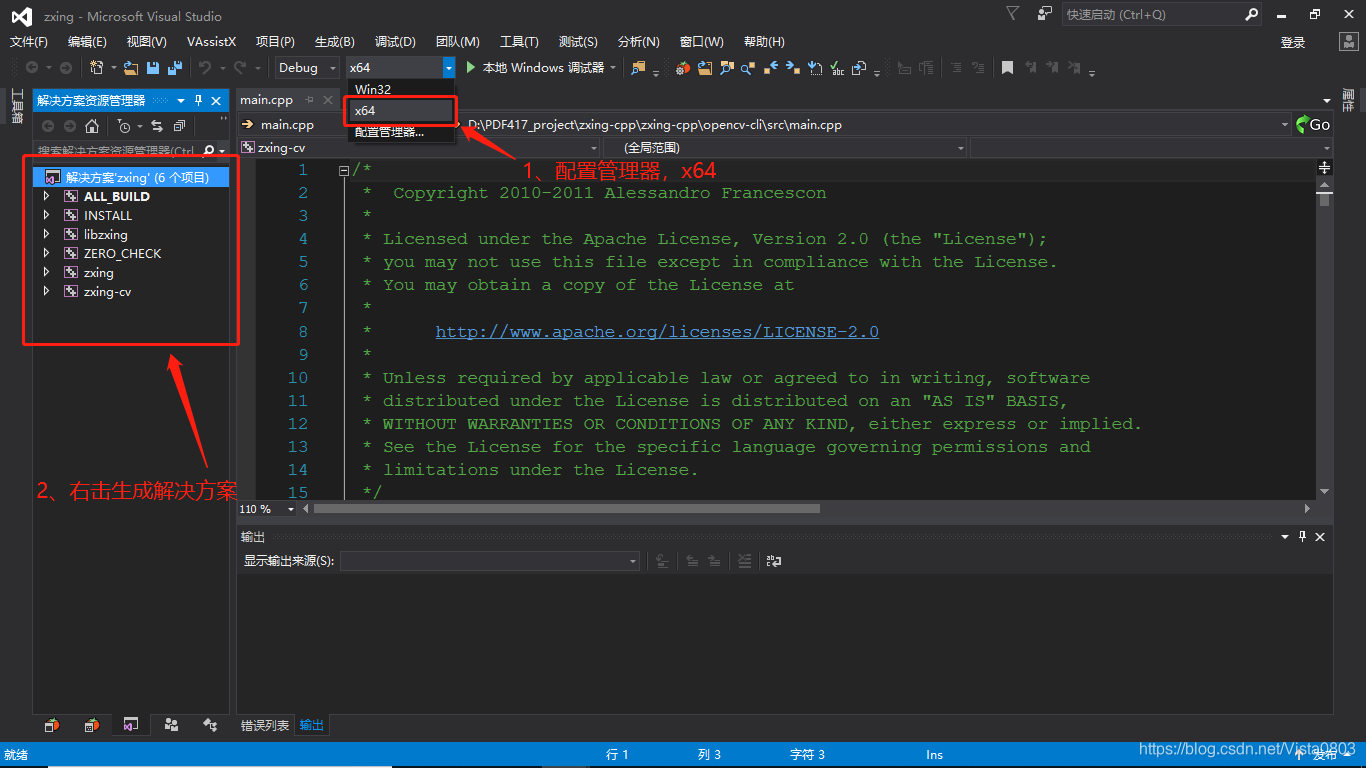Click the Home icon in solution explorer

[92, 126]
